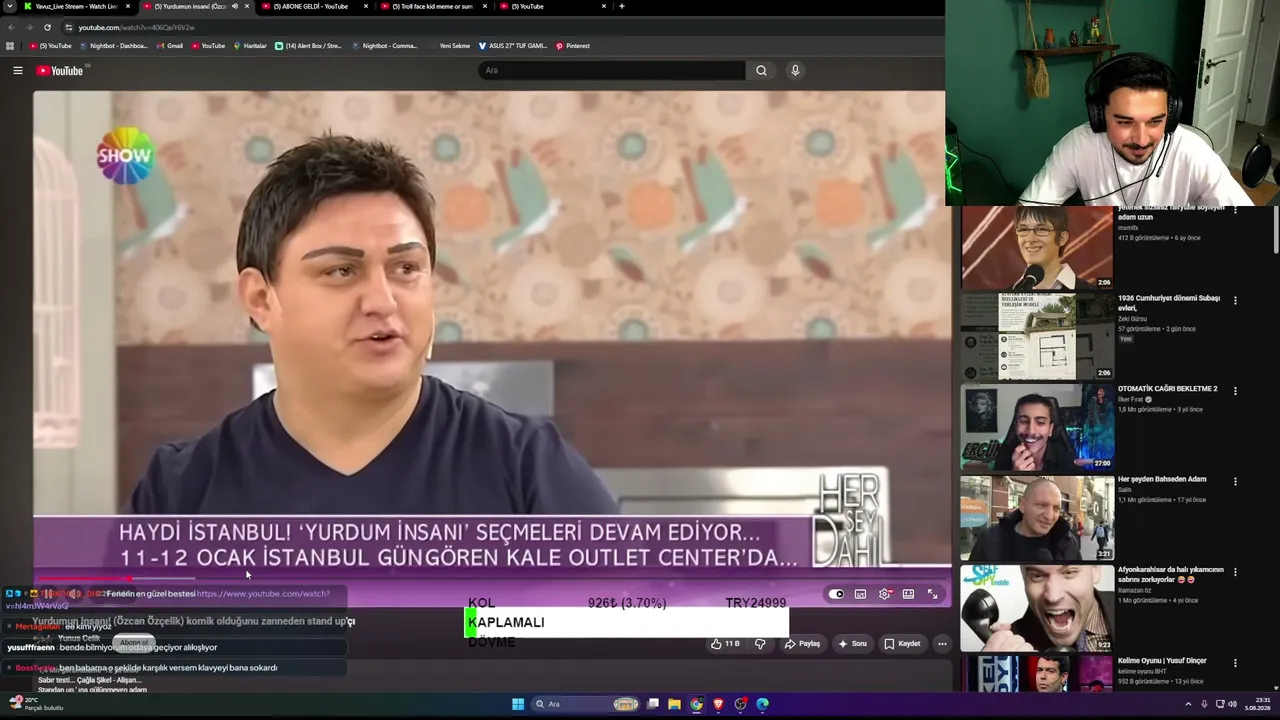Image resolution: width=1280 pixels, height=720 pixels.
Task: Open options for 'OTOMATİK ÇAĞRI BEKLETME 2'
Action: pyautogui.click(x=1236, y=391)
